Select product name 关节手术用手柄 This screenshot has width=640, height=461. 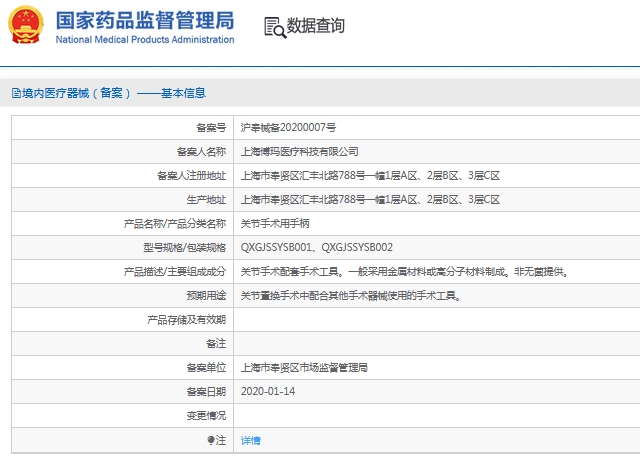pos(275,223)
